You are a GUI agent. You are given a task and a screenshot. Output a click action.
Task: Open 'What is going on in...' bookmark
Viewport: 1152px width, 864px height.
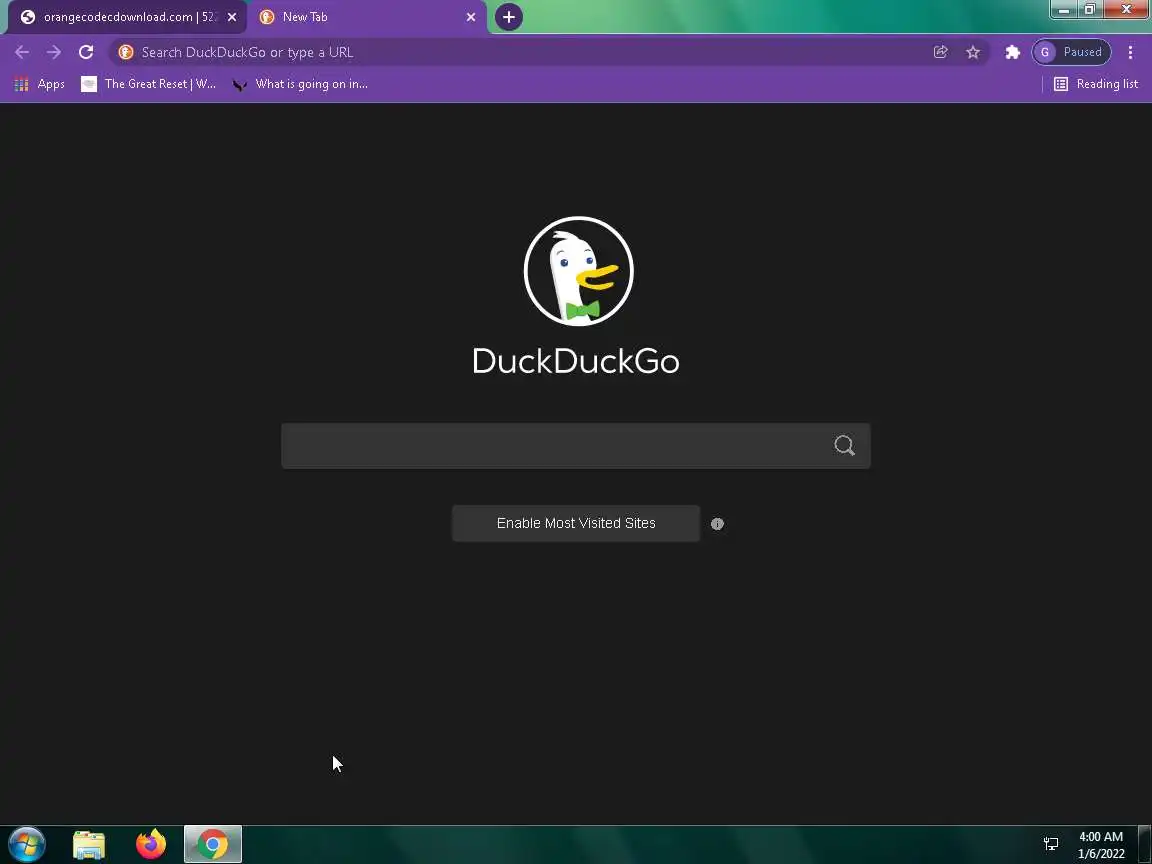[x=300, y=84]
